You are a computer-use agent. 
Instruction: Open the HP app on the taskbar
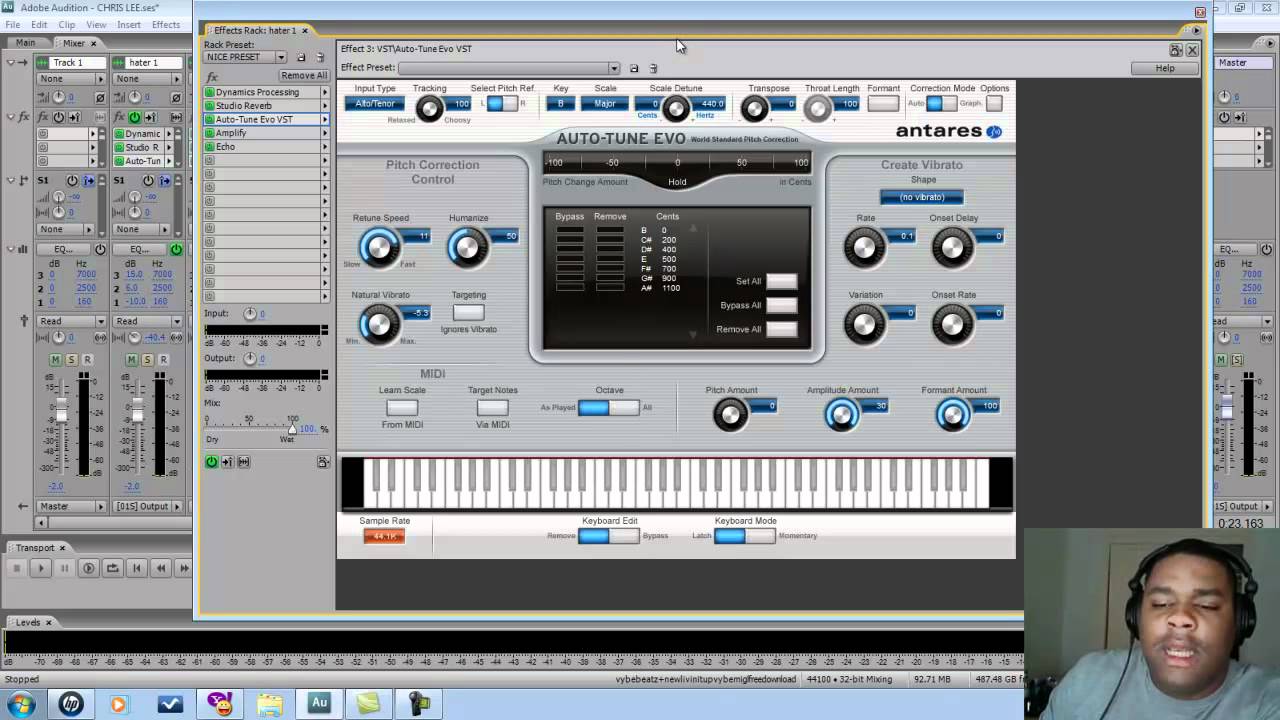point(70,703)
